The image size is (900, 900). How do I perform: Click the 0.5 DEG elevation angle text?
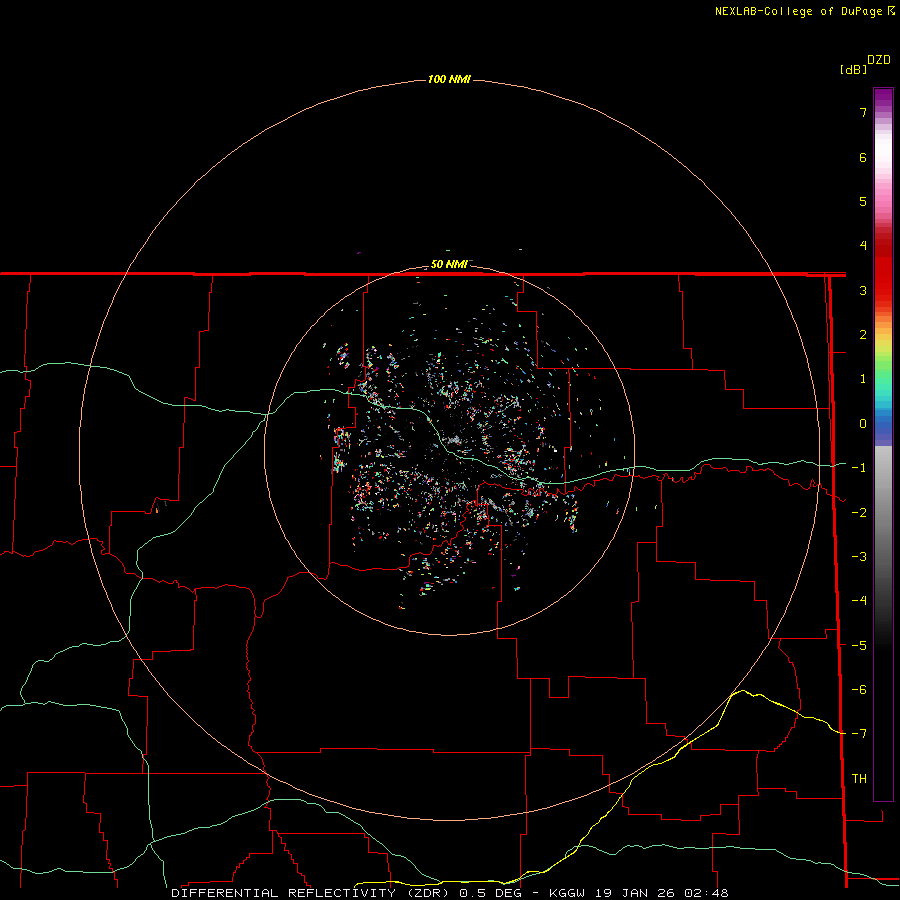click(490, 893)
